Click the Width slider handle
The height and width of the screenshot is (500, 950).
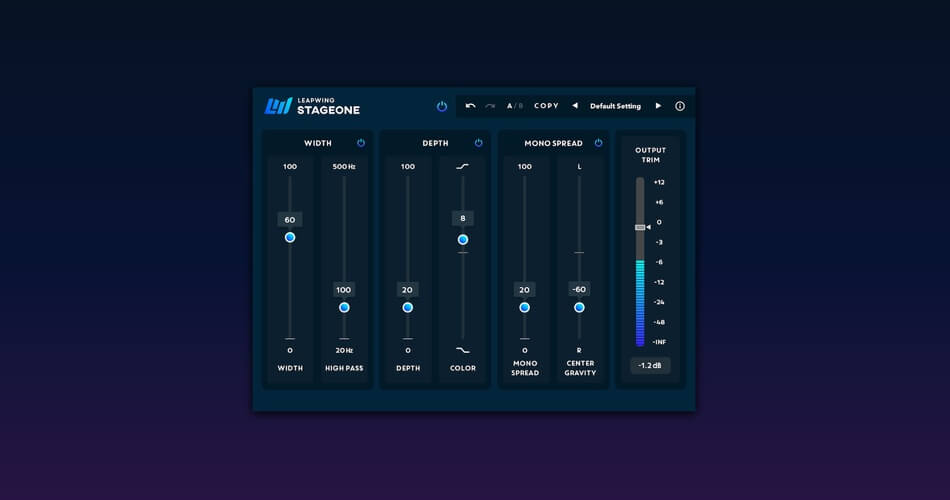[x=290, y=238]
